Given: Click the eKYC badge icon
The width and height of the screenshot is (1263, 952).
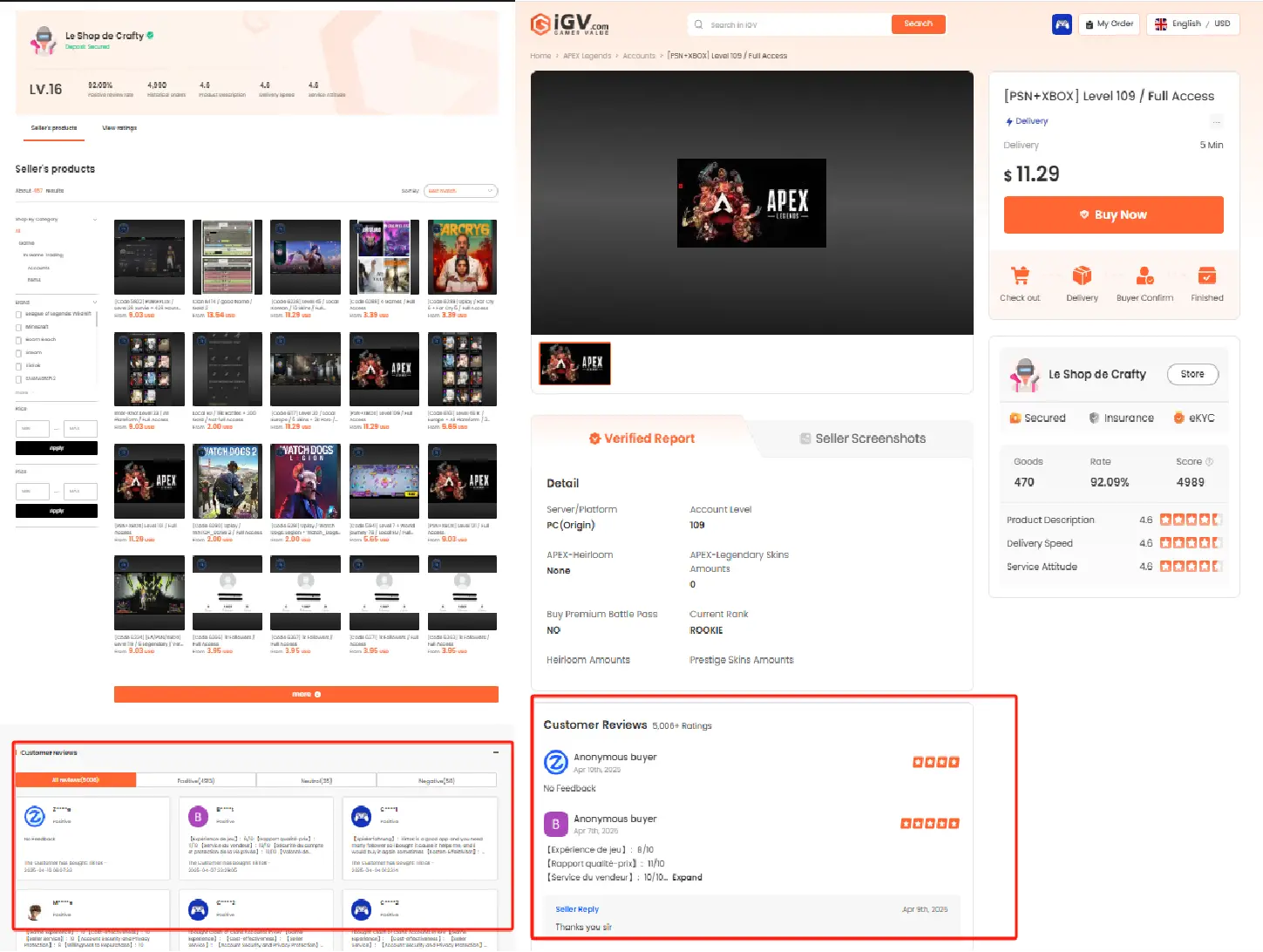Looking at the screenshot, I should (x=1179, y=418).
